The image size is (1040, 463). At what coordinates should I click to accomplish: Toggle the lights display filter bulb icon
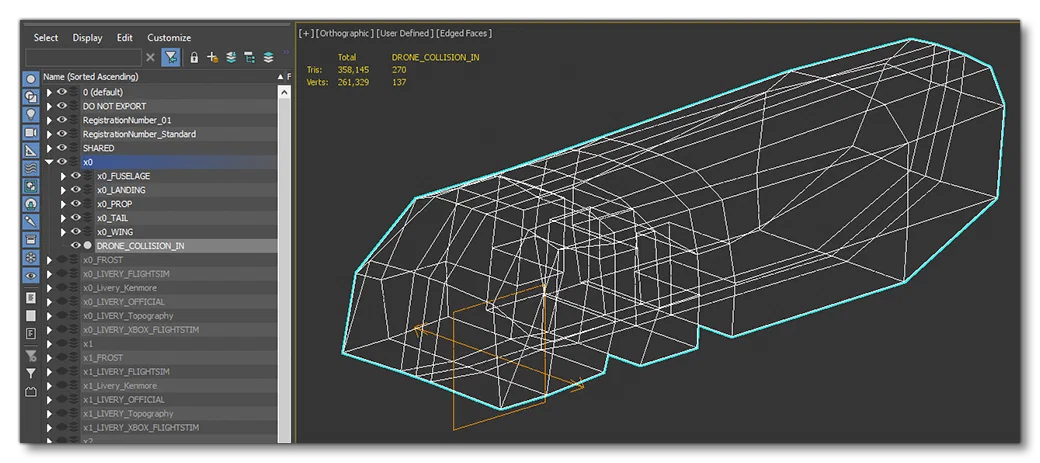pyautogui.click(x=31, y=115)
